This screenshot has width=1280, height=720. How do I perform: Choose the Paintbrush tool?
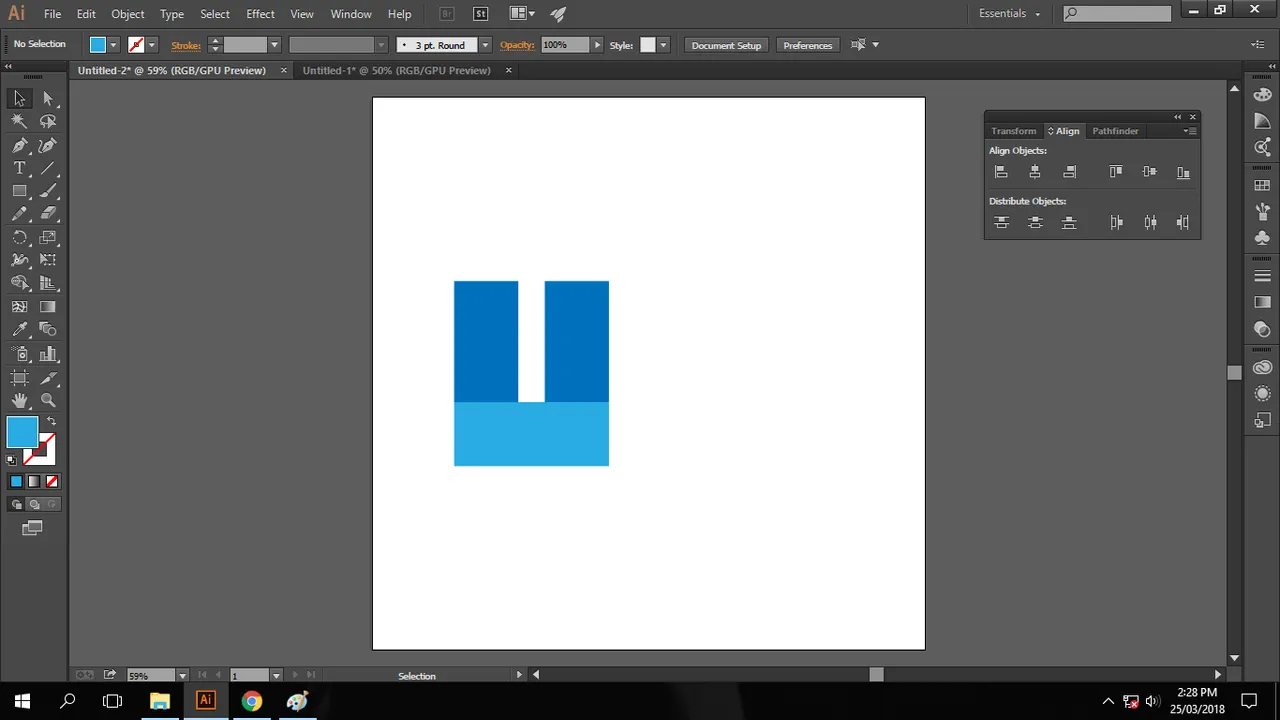coord(48,191)
